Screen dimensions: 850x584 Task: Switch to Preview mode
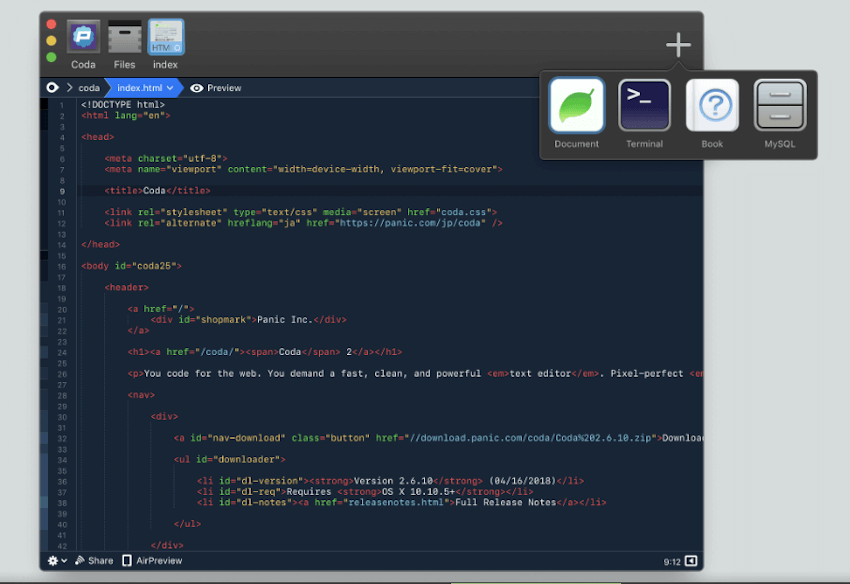tap(216, 88)
